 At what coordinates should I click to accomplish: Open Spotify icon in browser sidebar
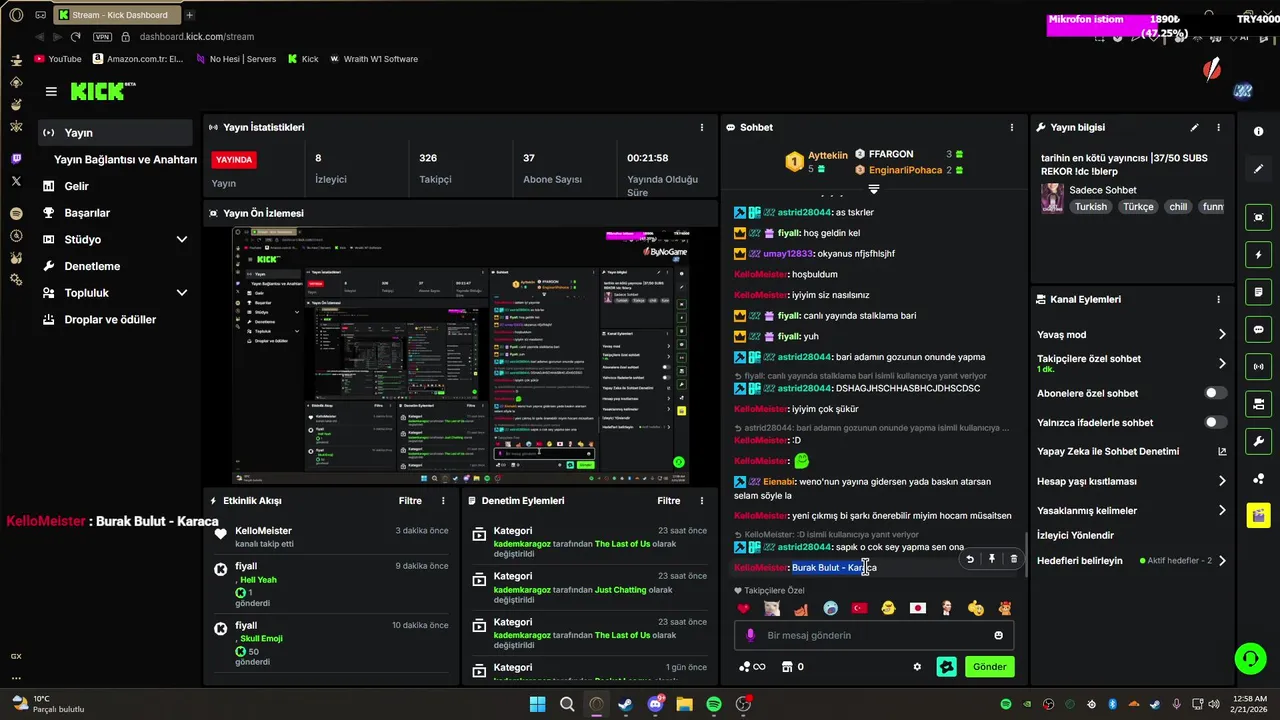(16, 213)
